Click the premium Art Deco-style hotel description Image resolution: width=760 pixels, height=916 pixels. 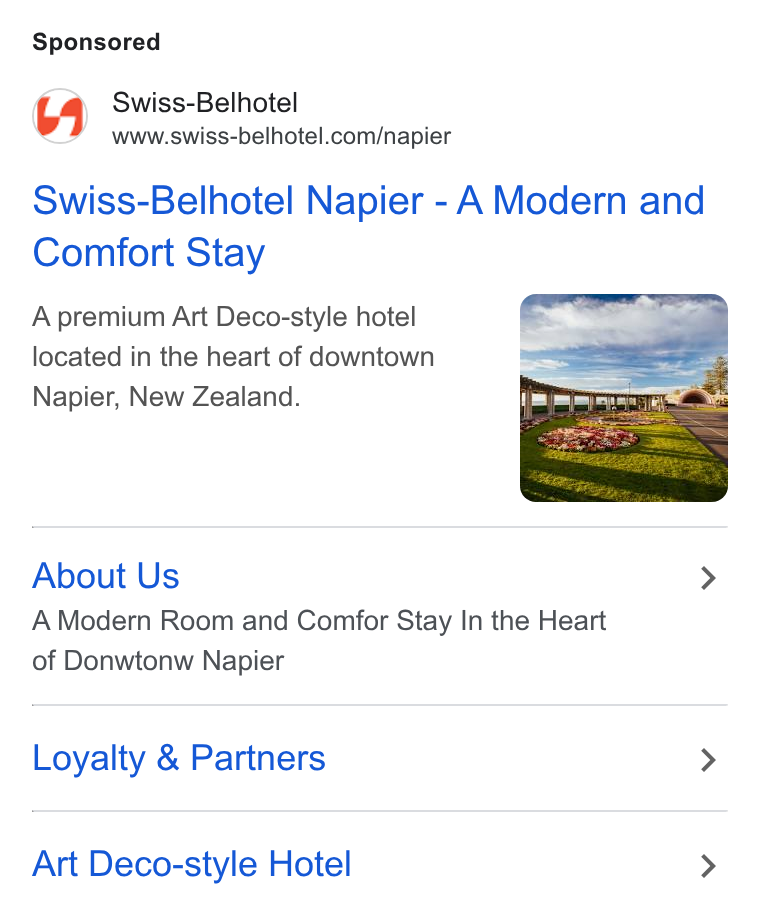coord(233,357)
